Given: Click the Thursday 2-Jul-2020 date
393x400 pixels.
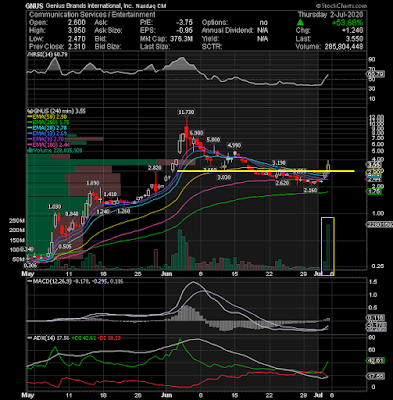Looking at the screenshot, I should (x=330, y=15).
